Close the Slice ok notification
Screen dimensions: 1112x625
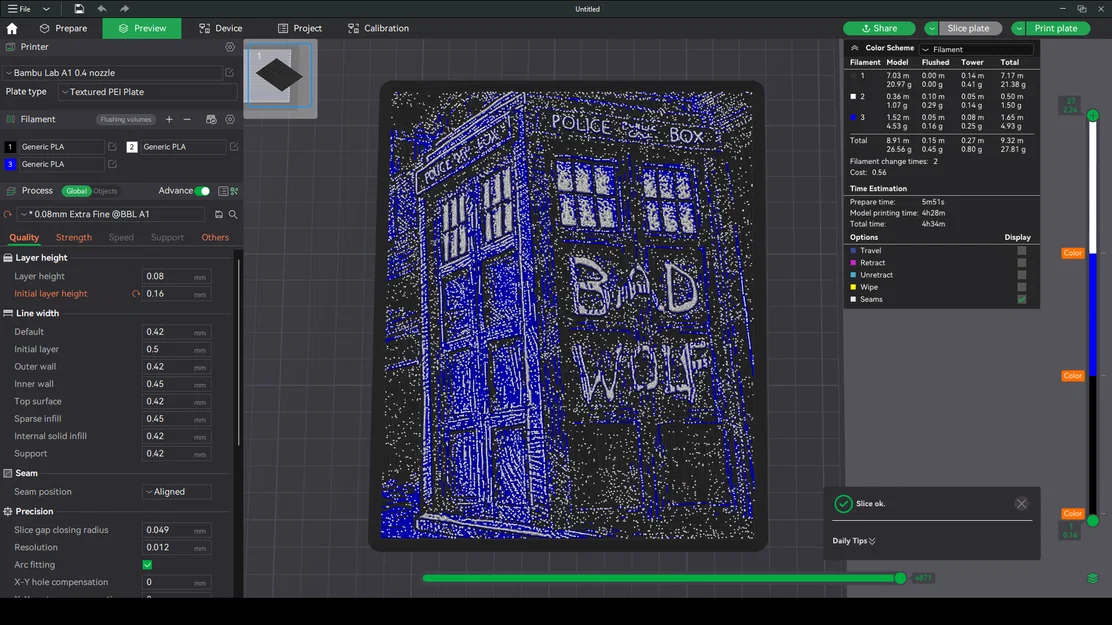point(1021,504)
